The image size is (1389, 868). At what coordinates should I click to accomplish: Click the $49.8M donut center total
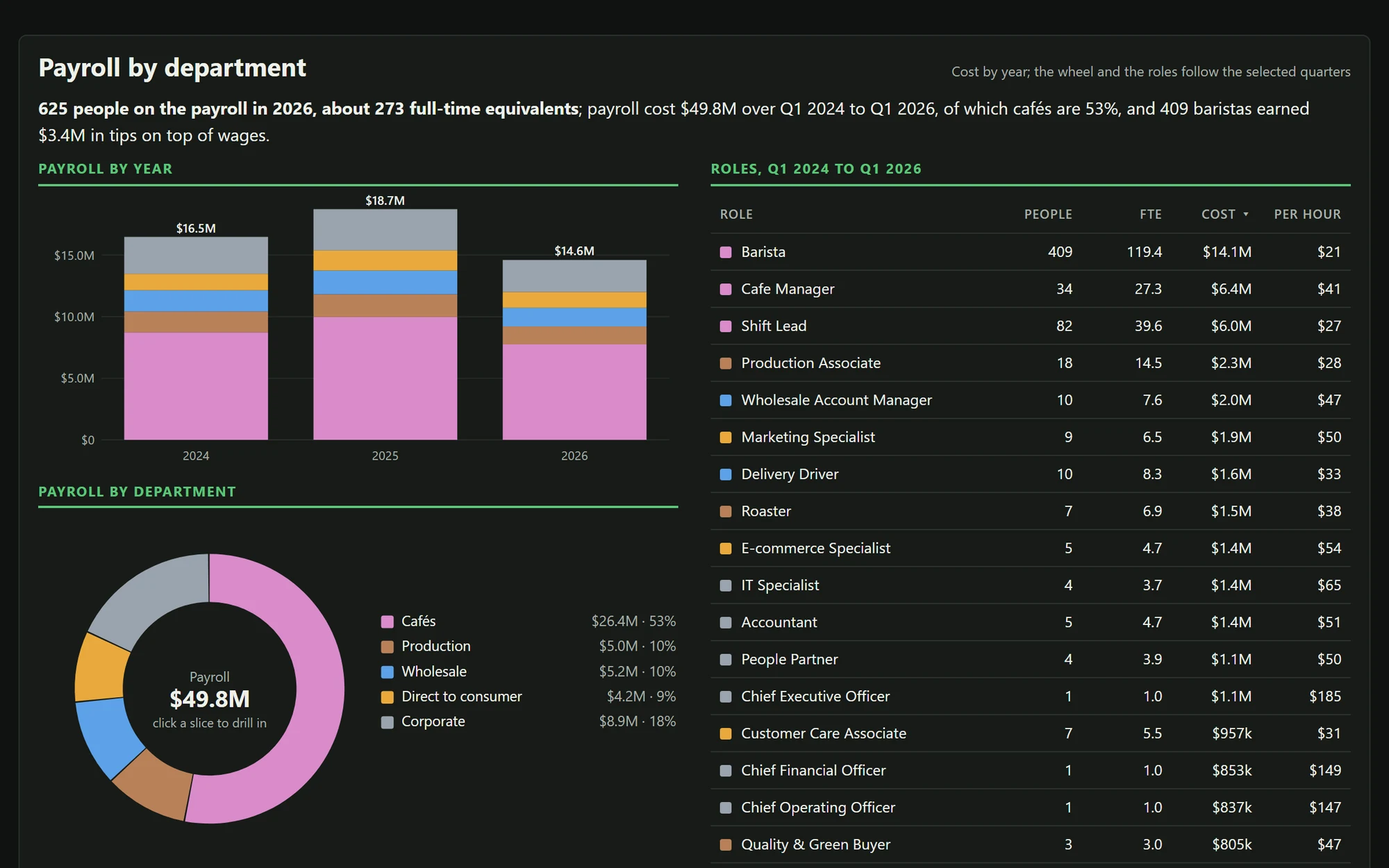coord(210,699)
